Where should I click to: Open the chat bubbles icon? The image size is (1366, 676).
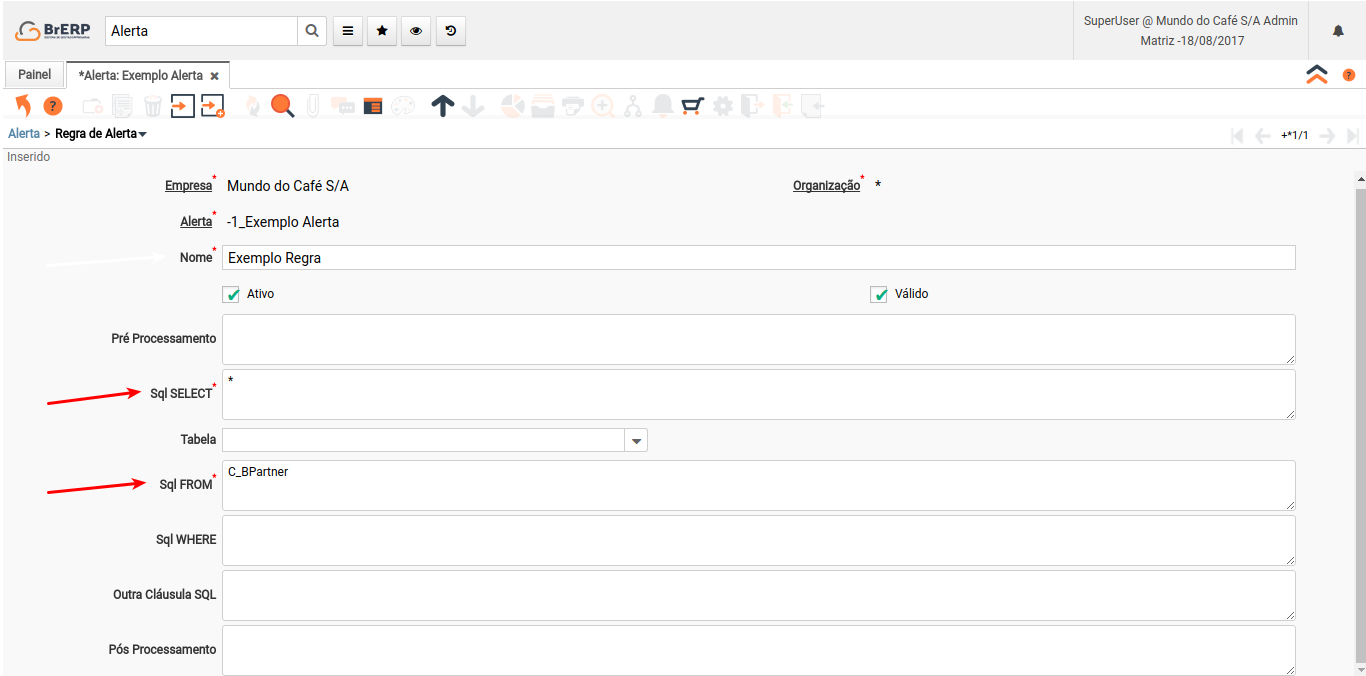tap(343, 105)
